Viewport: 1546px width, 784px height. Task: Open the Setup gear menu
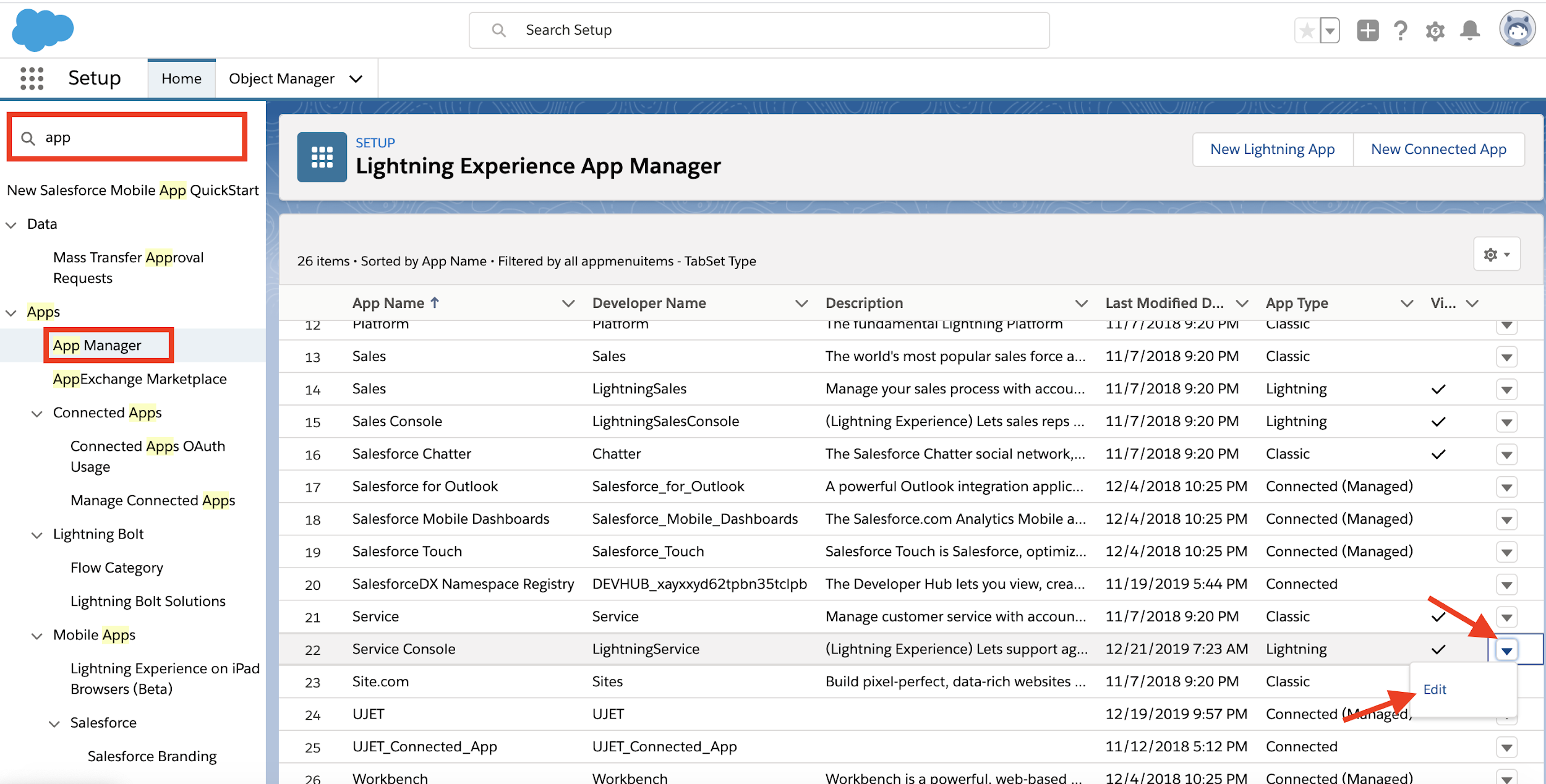tap(1435, 30)
